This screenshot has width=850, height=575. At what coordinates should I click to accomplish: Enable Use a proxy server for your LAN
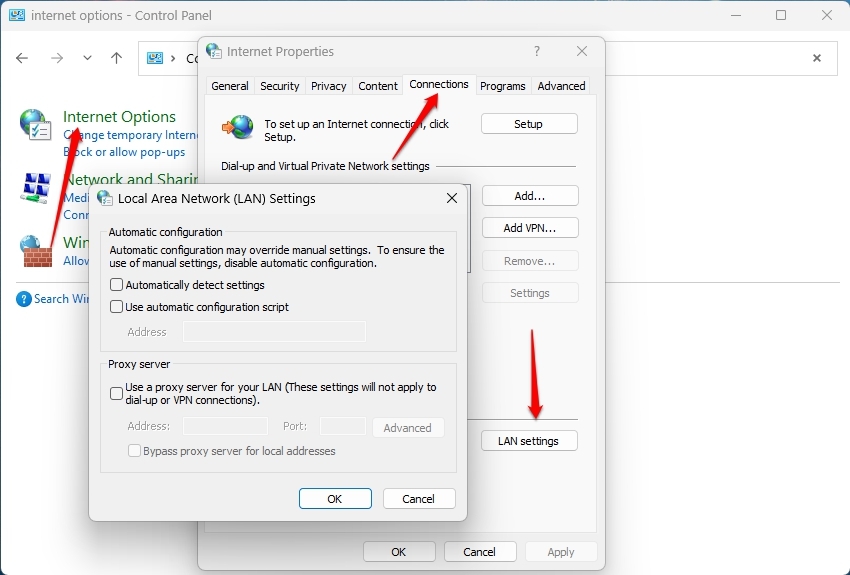[116, 393]
